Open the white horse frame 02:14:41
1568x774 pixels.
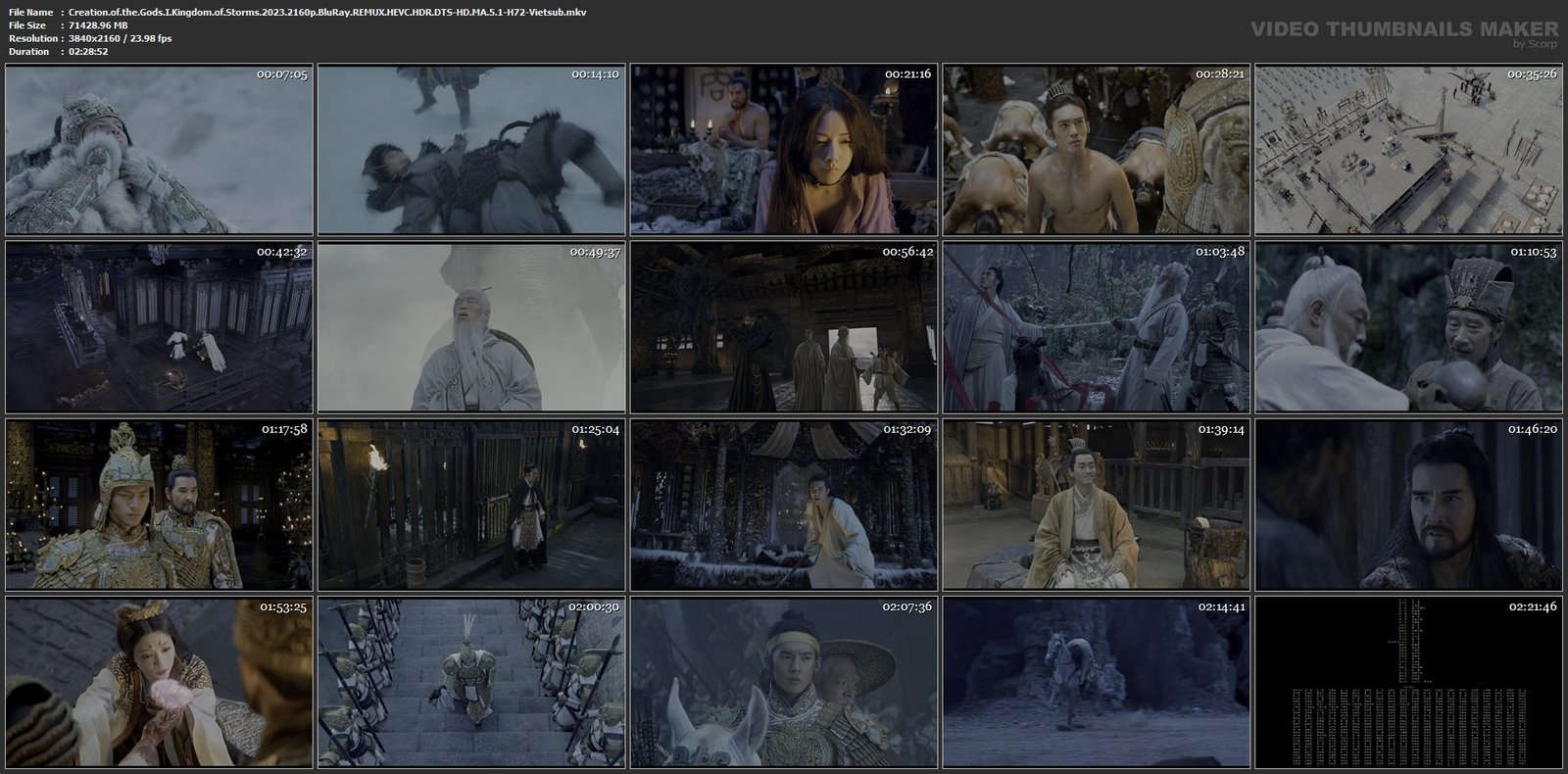tap(1097, 682)
